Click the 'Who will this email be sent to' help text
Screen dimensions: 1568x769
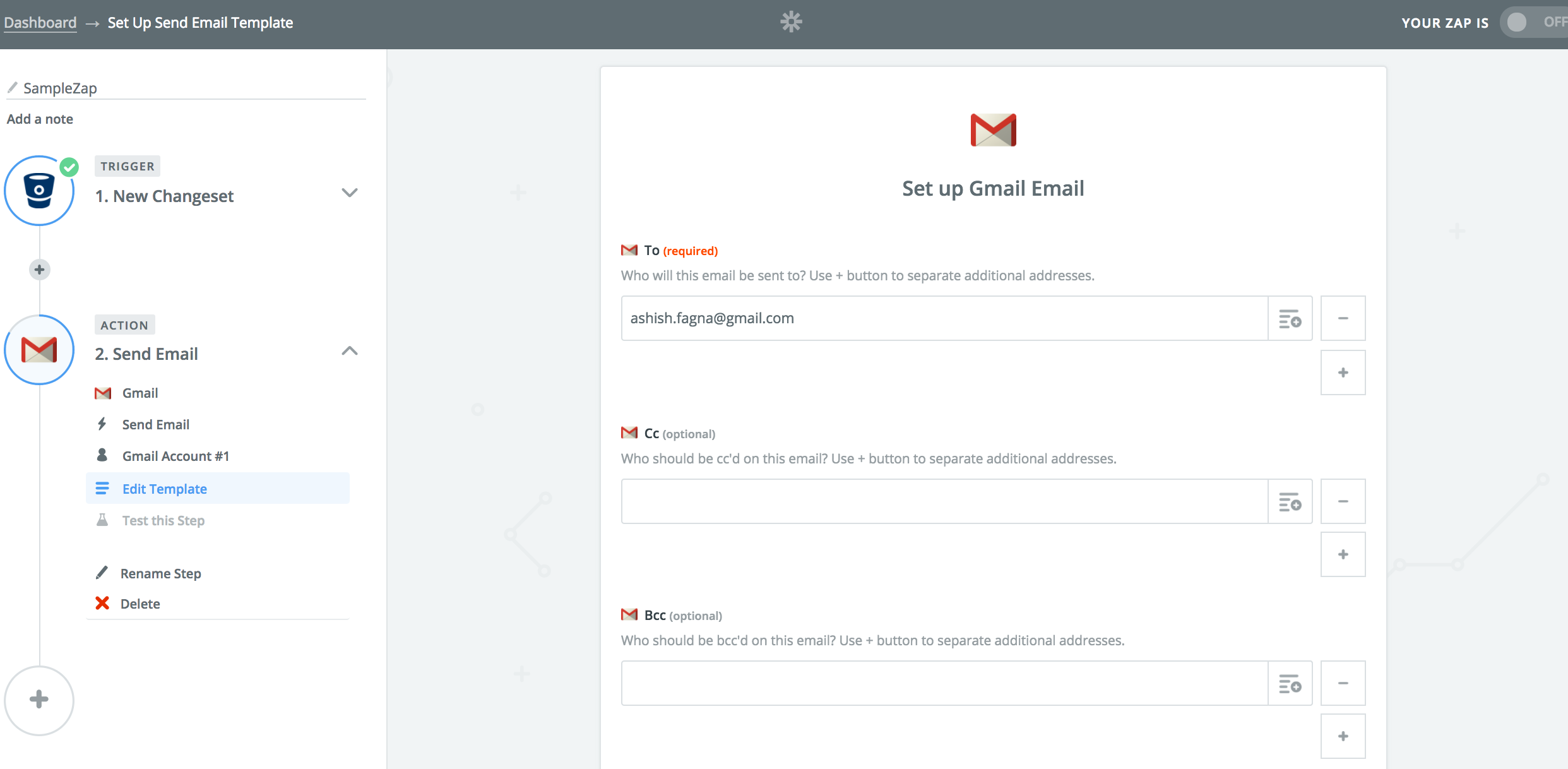(857, 276)
